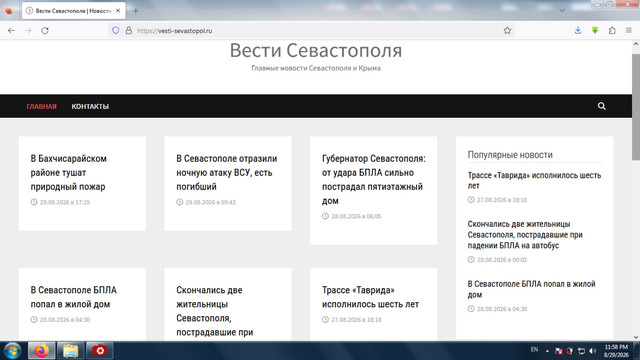Click subtitle Главные новости Севастополя и Крыма
The height and width of the screenshot is (360, 640).
click(316, 68)
